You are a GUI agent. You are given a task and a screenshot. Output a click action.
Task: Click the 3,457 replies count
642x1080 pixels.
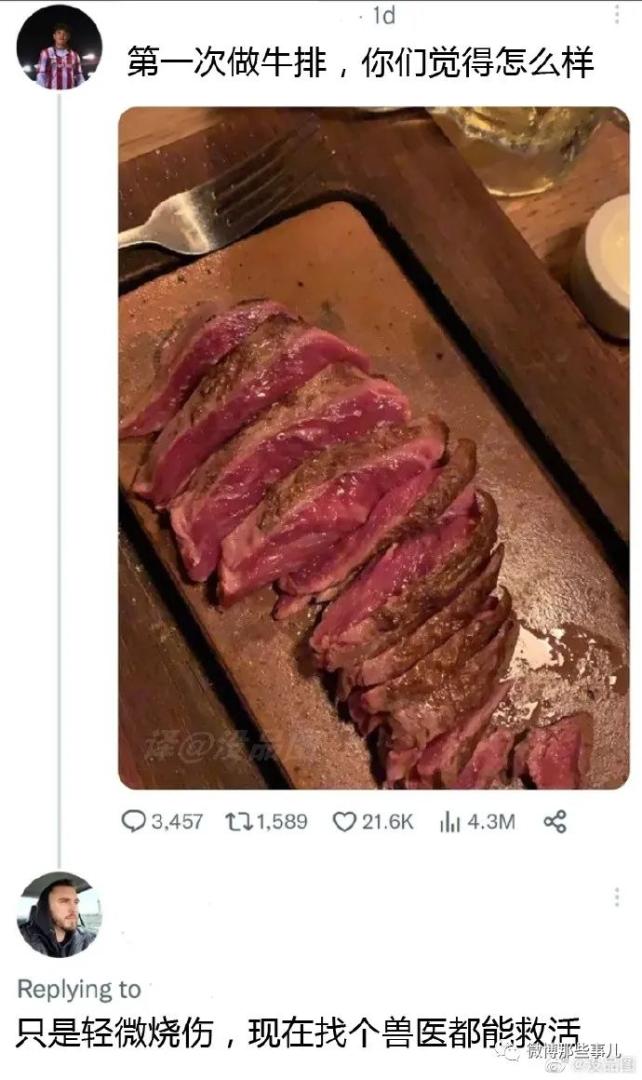point(177,821)
